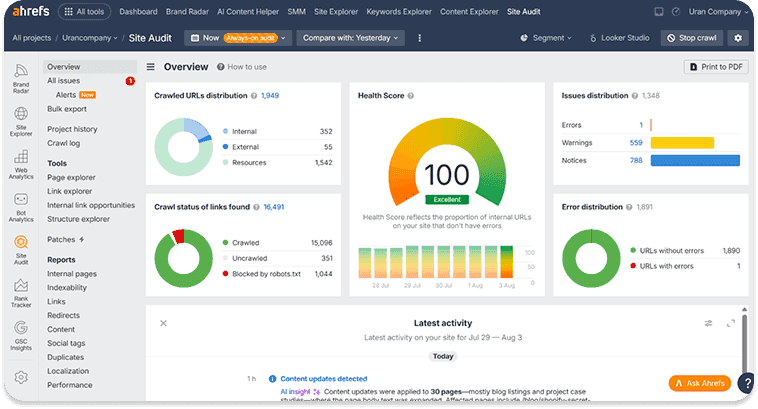
Task: Open Brand Radar in left sidebar
Action: [21, 79]
